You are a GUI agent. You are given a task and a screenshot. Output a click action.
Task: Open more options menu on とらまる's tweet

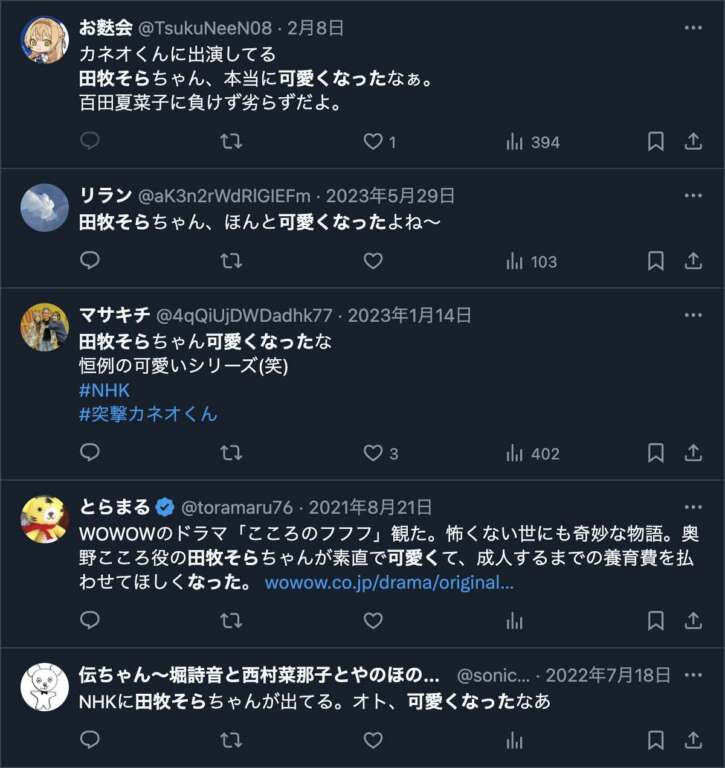pyautogui.click(x=693, y=506)
